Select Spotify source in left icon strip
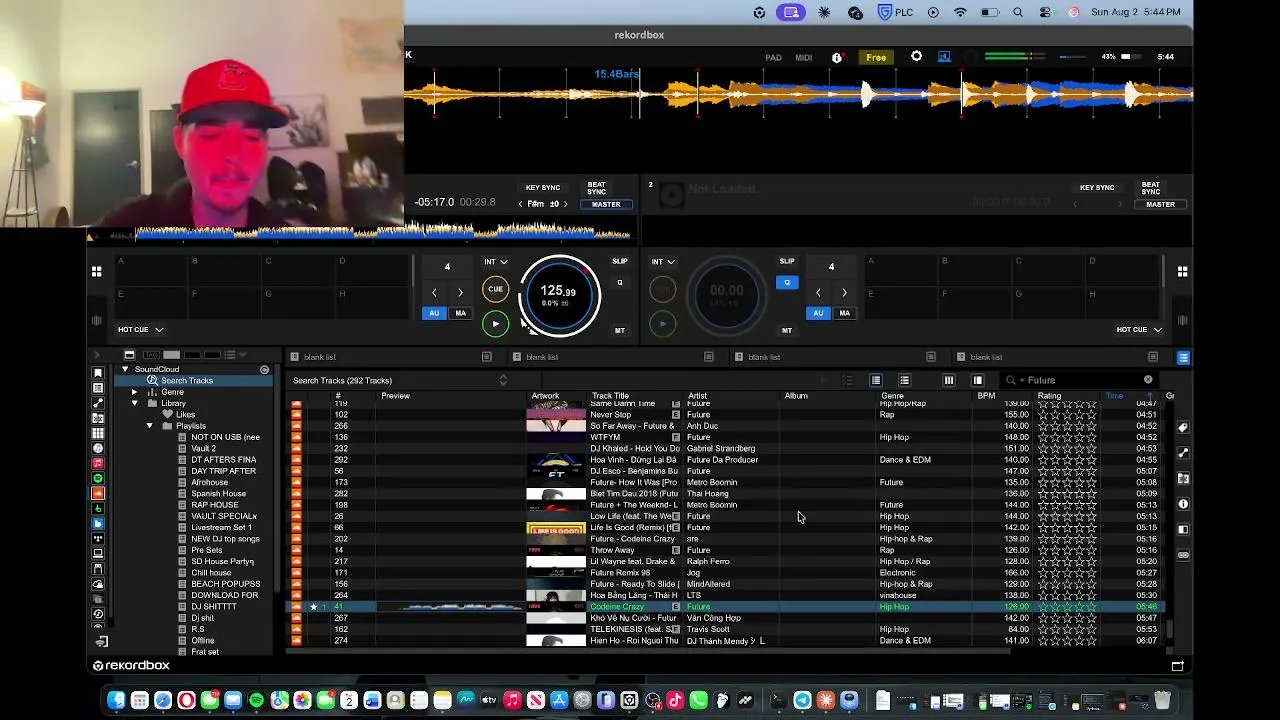The width and height of the screenshot is (1280, 720). point(98,478)
